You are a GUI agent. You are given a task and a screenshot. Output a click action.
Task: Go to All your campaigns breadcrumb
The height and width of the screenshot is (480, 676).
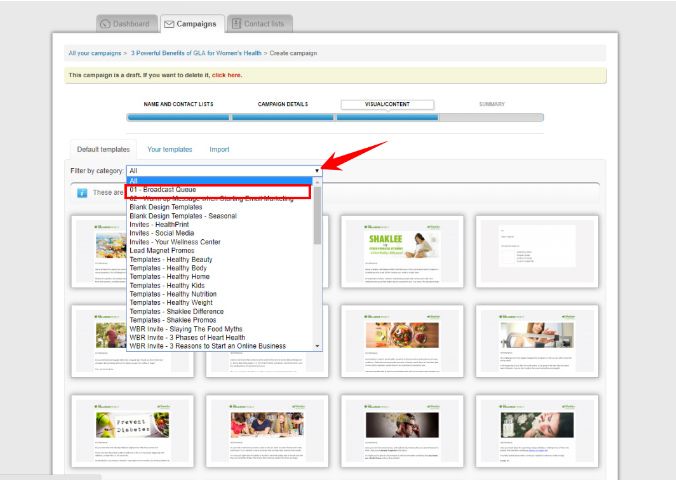(95, 53)
